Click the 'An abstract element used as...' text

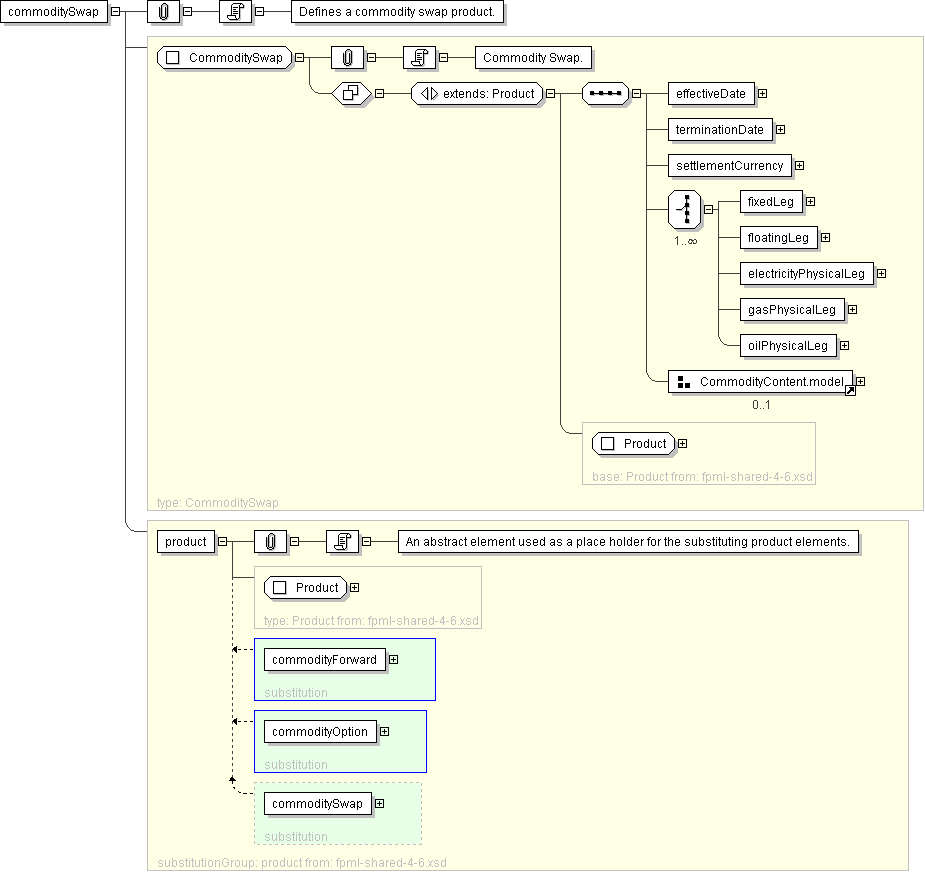tap(628, 542)
